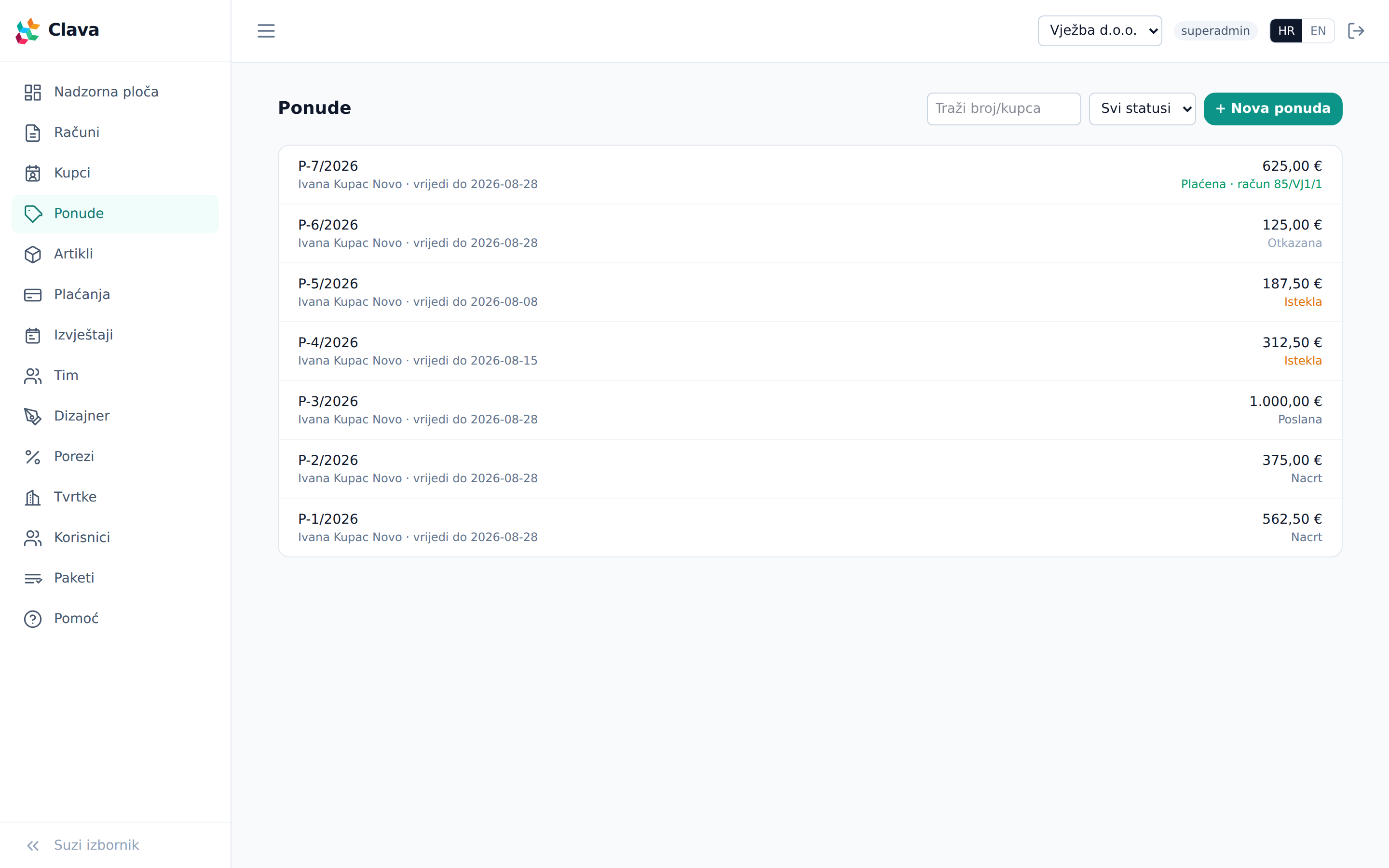
Task: Click the logout icon
Action: click(x=1356, y=30)
